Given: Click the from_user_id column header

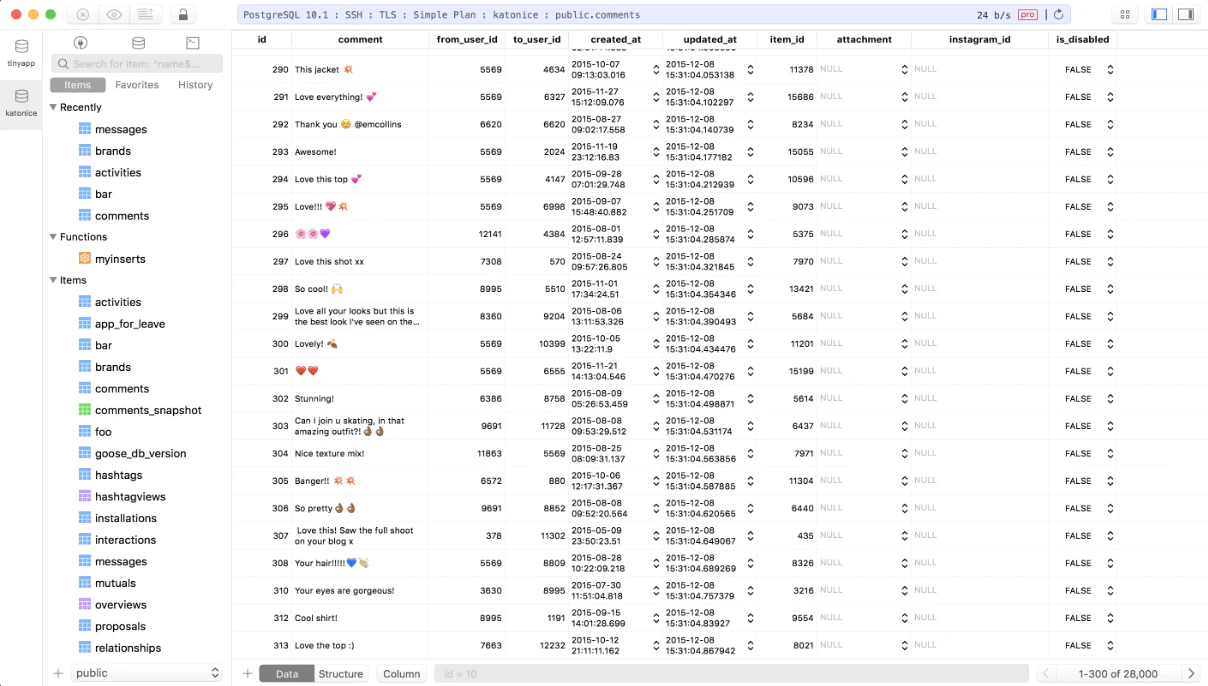Looking at the screenshot, I should (x=467, y=40).
